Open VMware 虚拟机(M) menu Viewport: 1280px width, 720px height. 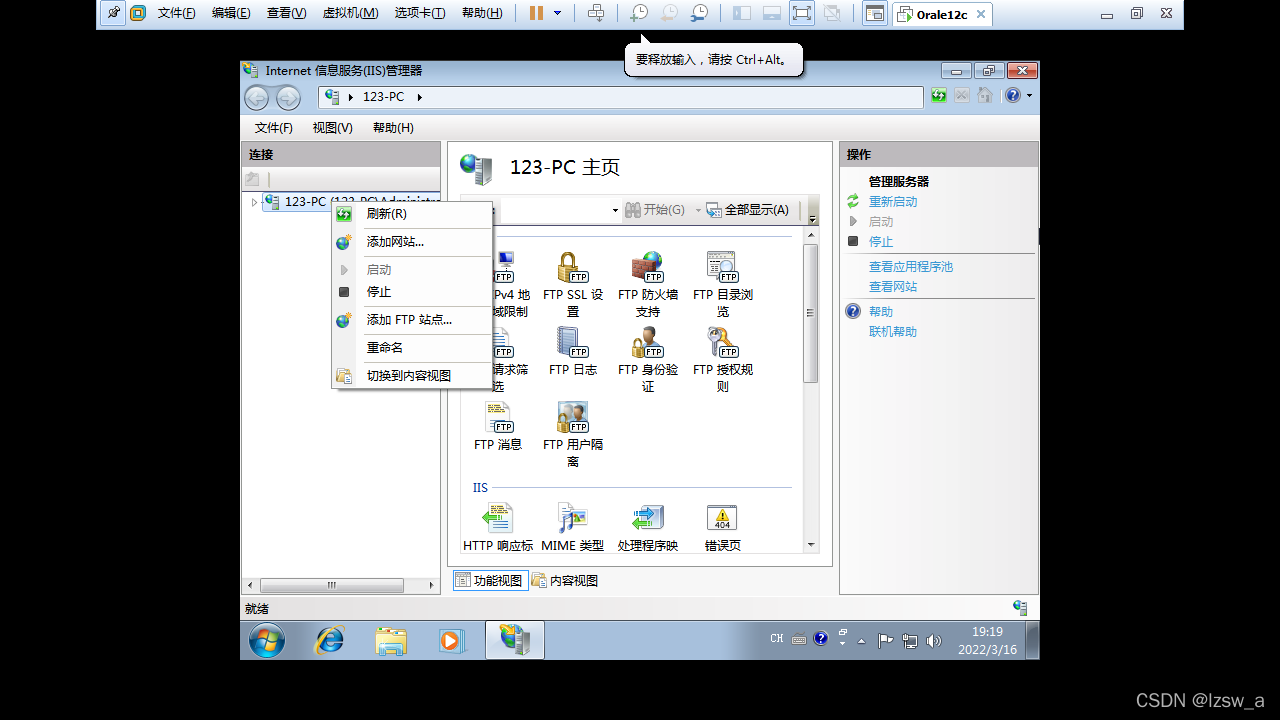click(x=350, y=14)
